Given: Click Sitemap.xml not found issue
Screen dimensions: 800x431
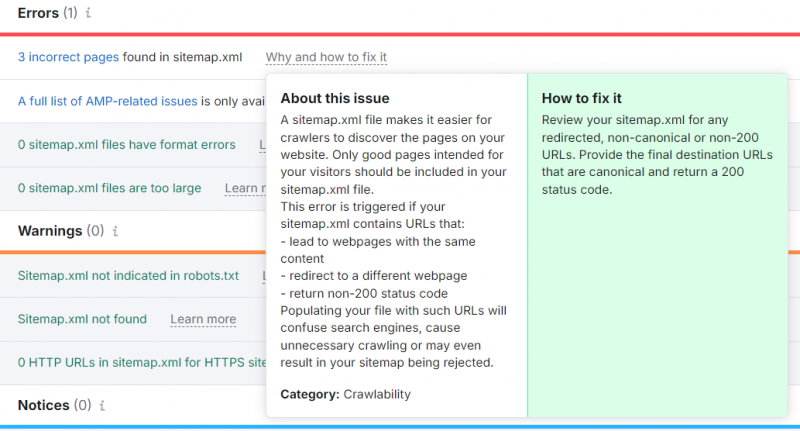Looking at the screenshot, I should (x=82, y=319).
